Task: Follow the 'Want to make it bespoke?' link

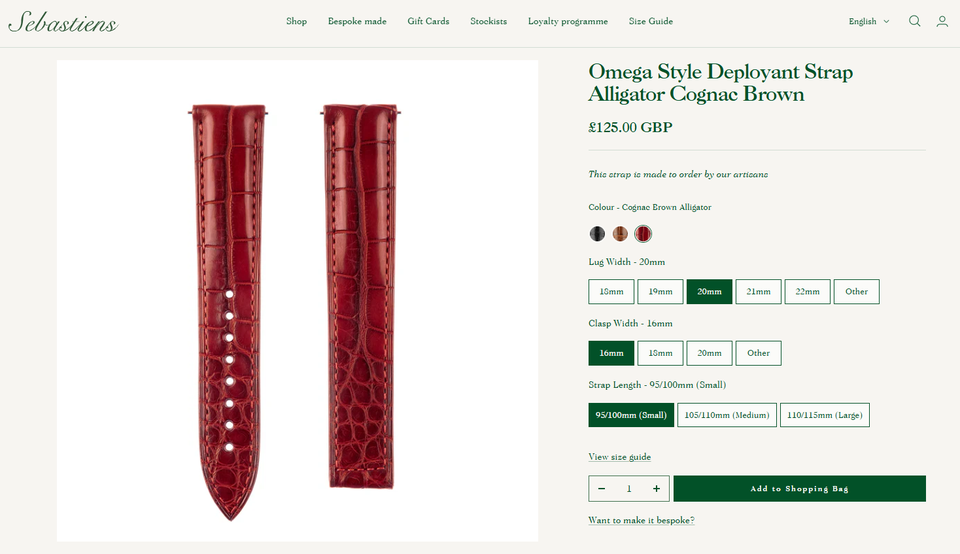Action: coord(641,520)
